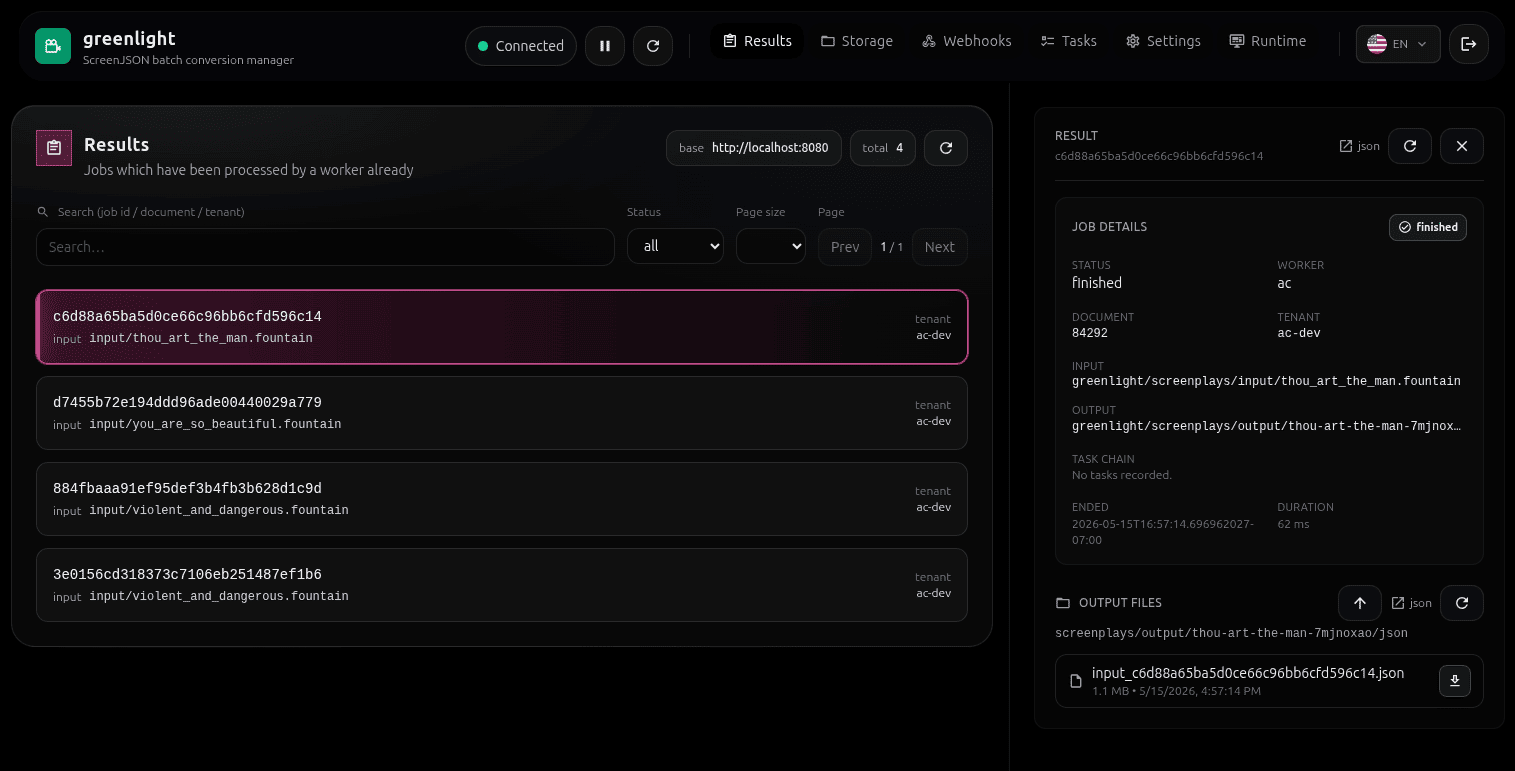Viewport: 1515px width, 771px height.
Task: Click input/you_are_so_beautiful.fountain text
Action: 215,424
